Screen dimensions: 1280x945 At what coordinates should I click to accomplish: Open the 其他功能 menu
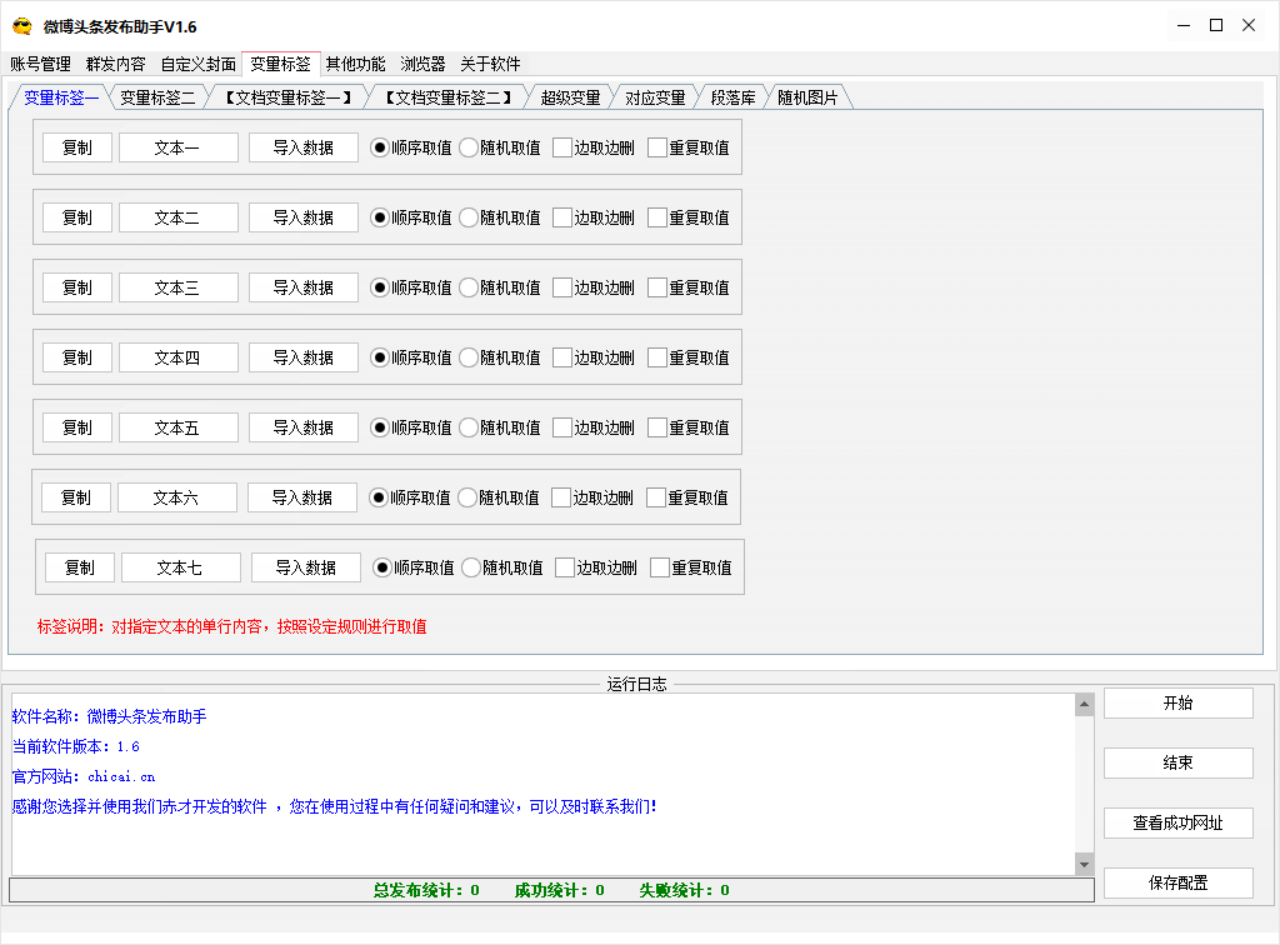coord(356,64)
